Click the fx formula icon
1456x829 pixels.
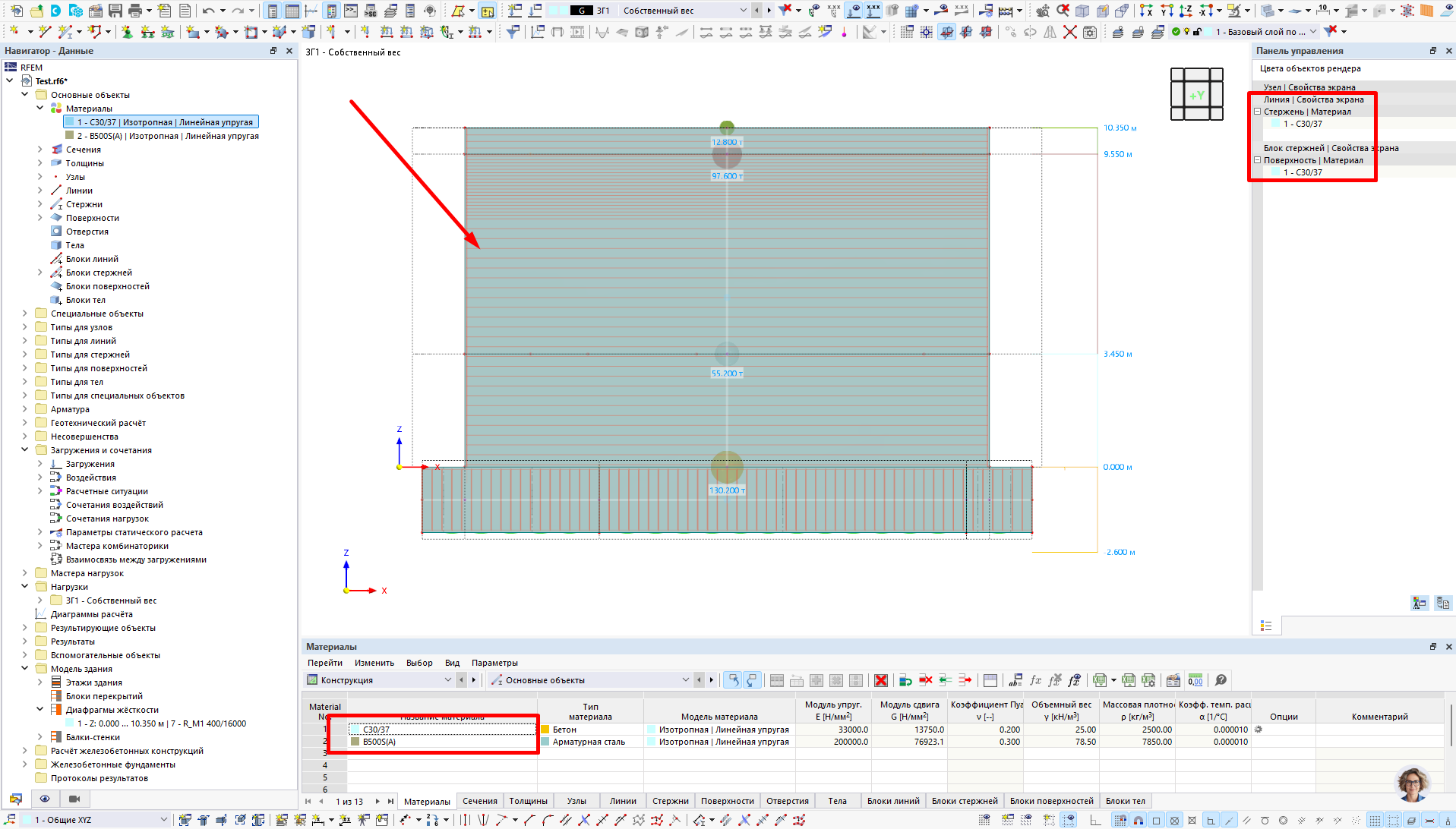(1035, 680)
